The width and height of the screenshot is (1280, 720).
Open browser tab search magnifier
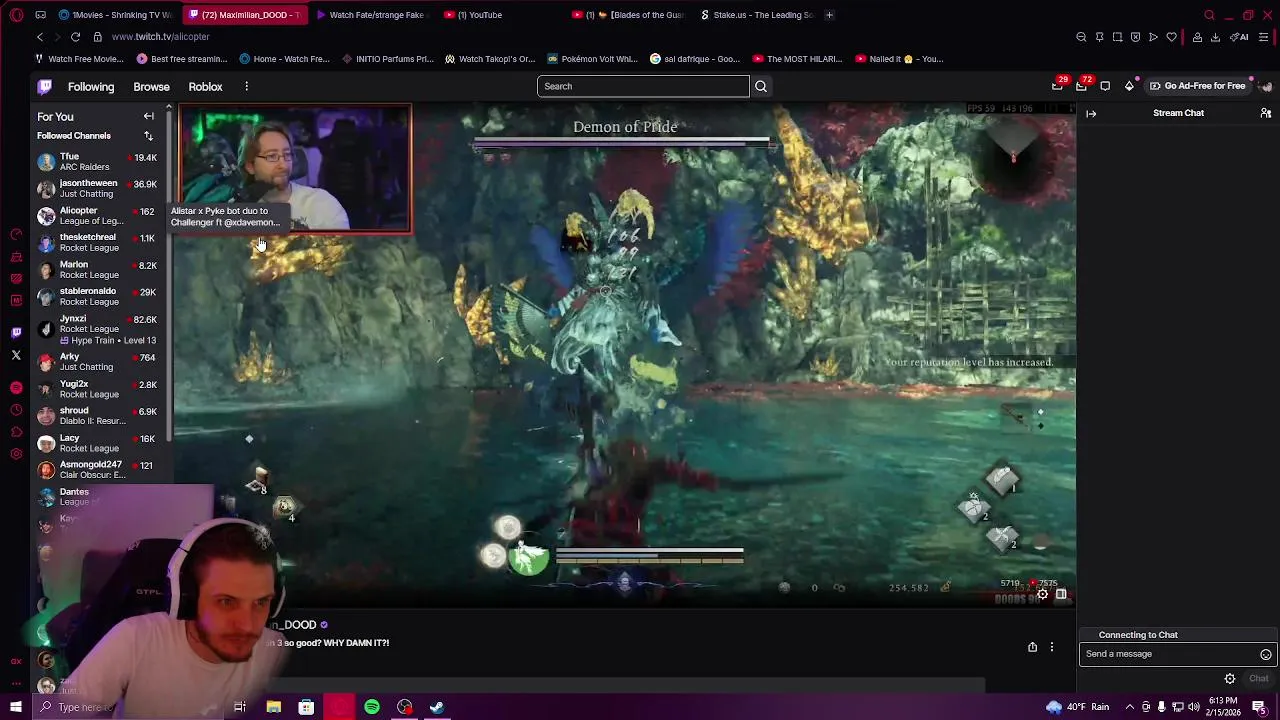[x=1209, y=15]
